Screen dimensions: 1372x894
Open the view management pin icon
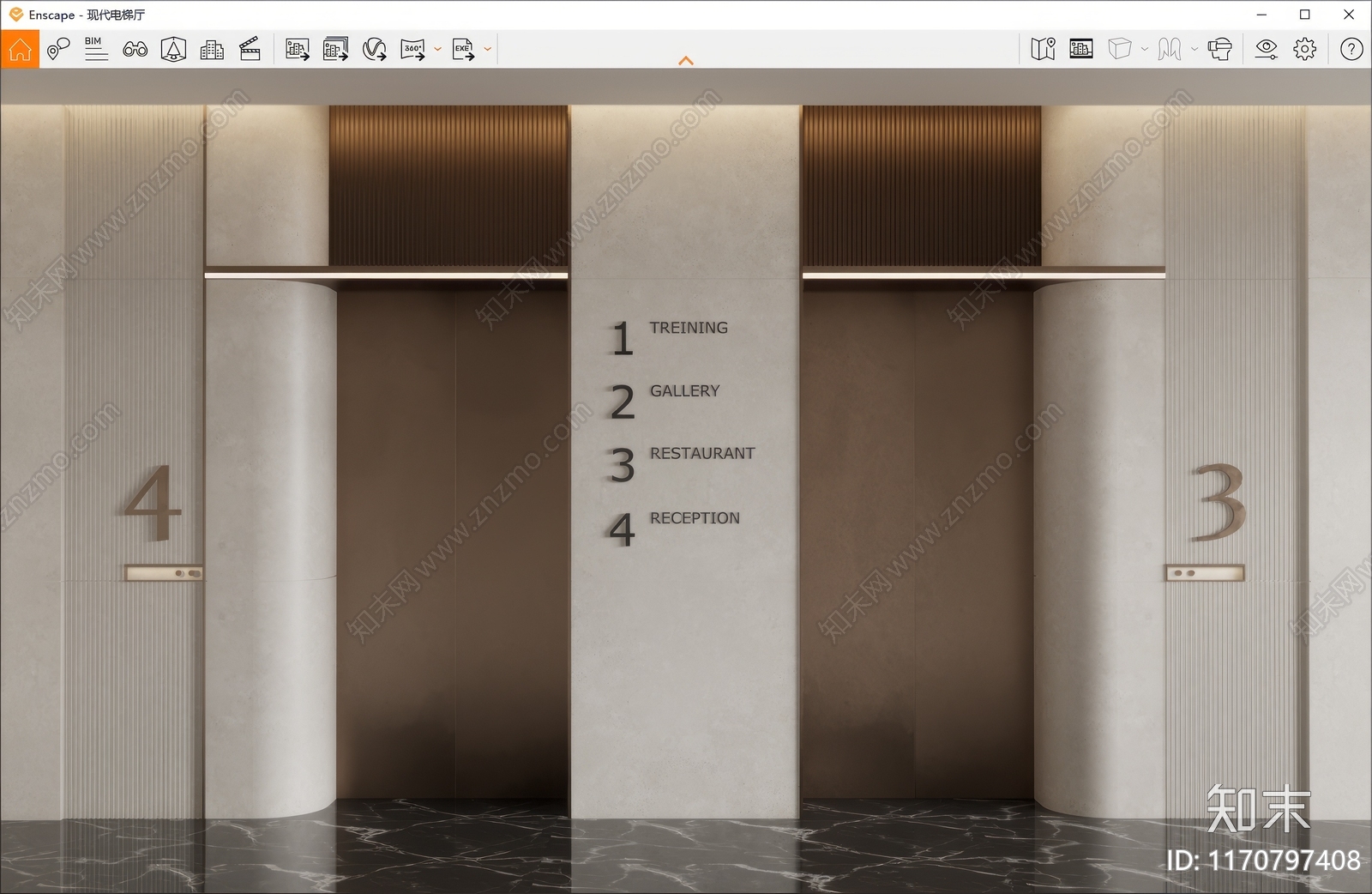[58, 49]
